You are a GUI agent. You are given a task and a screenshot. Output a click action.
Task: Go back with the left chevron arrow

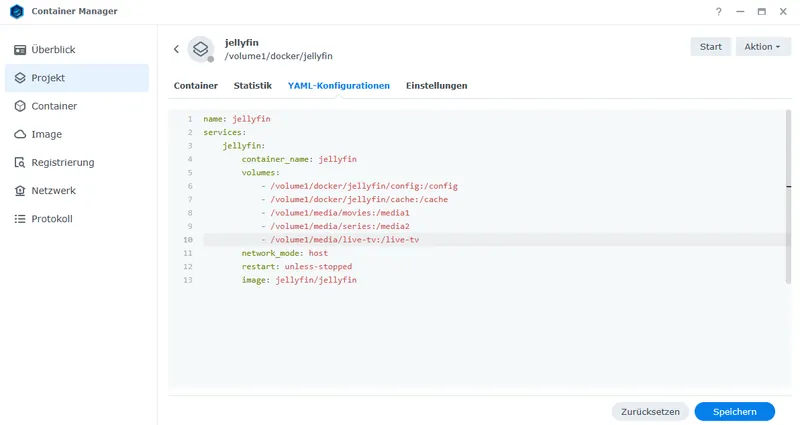pos(177,49)
